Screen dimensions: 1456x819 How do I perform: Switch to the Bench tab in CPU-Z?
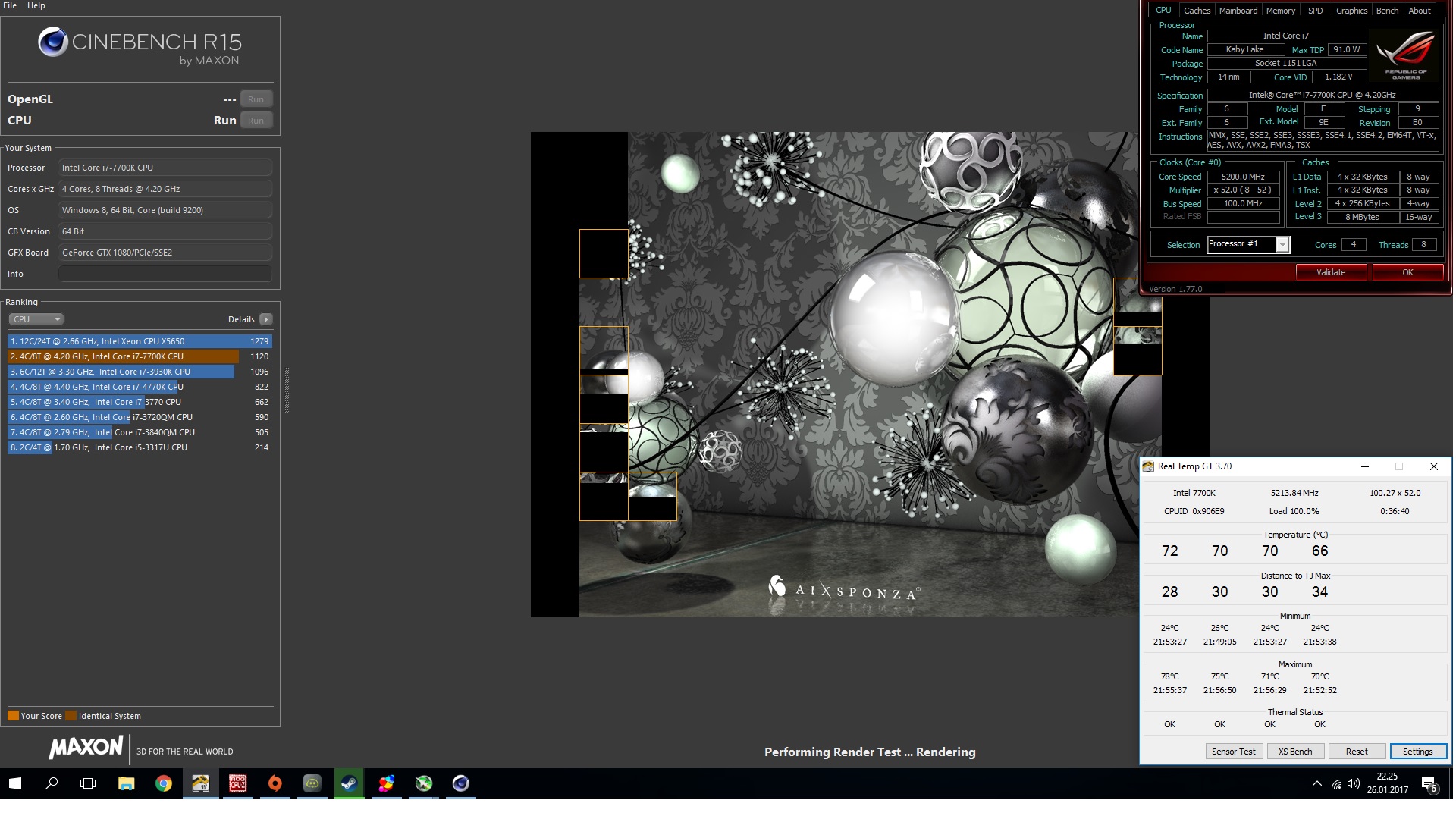1387,11
